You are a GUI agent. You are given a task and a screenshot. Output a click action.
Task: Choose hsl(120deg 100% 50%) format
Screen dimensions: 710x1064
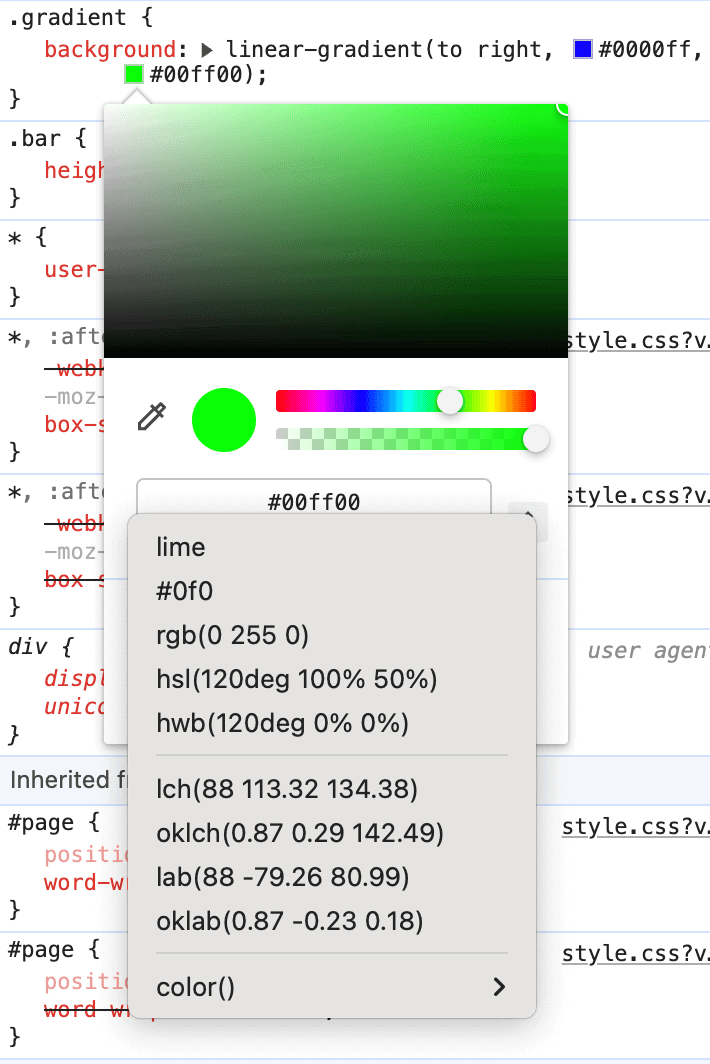(x=332, y=679)
